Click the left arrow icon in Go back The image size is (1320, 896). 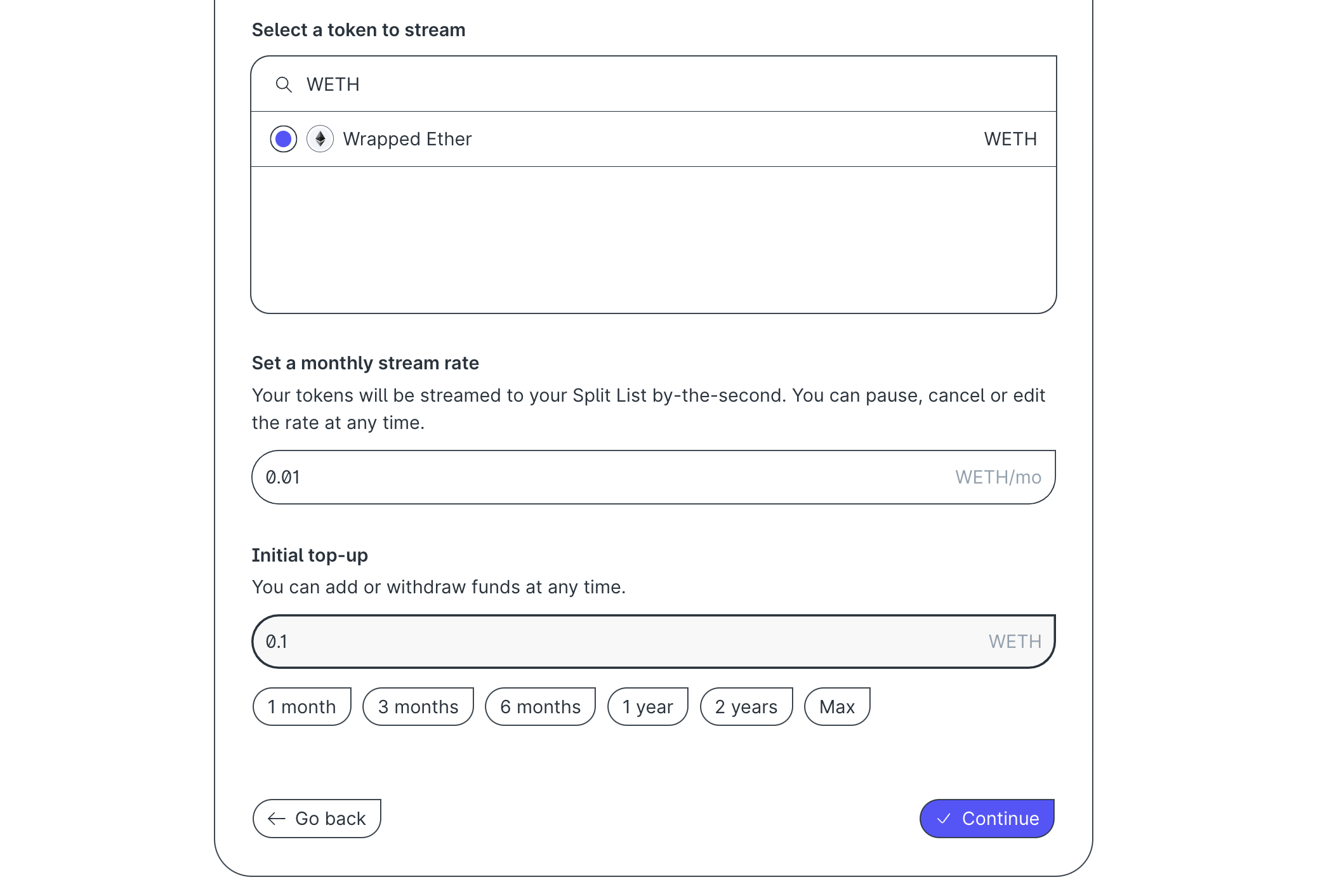pos(277,819)
